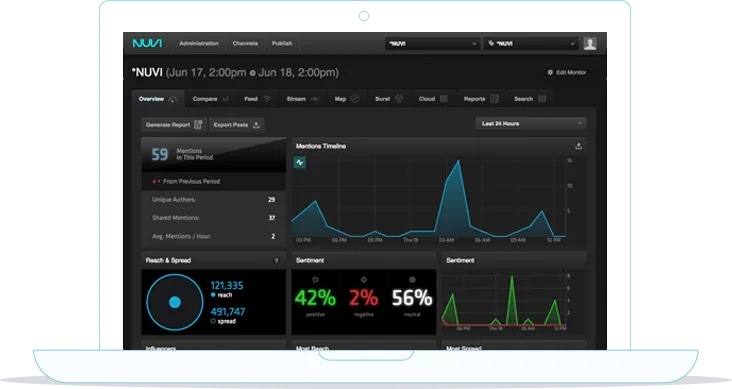Switch to the Feed tab
This screenshot has width=732, height=389.
click(x=257, y=99)
